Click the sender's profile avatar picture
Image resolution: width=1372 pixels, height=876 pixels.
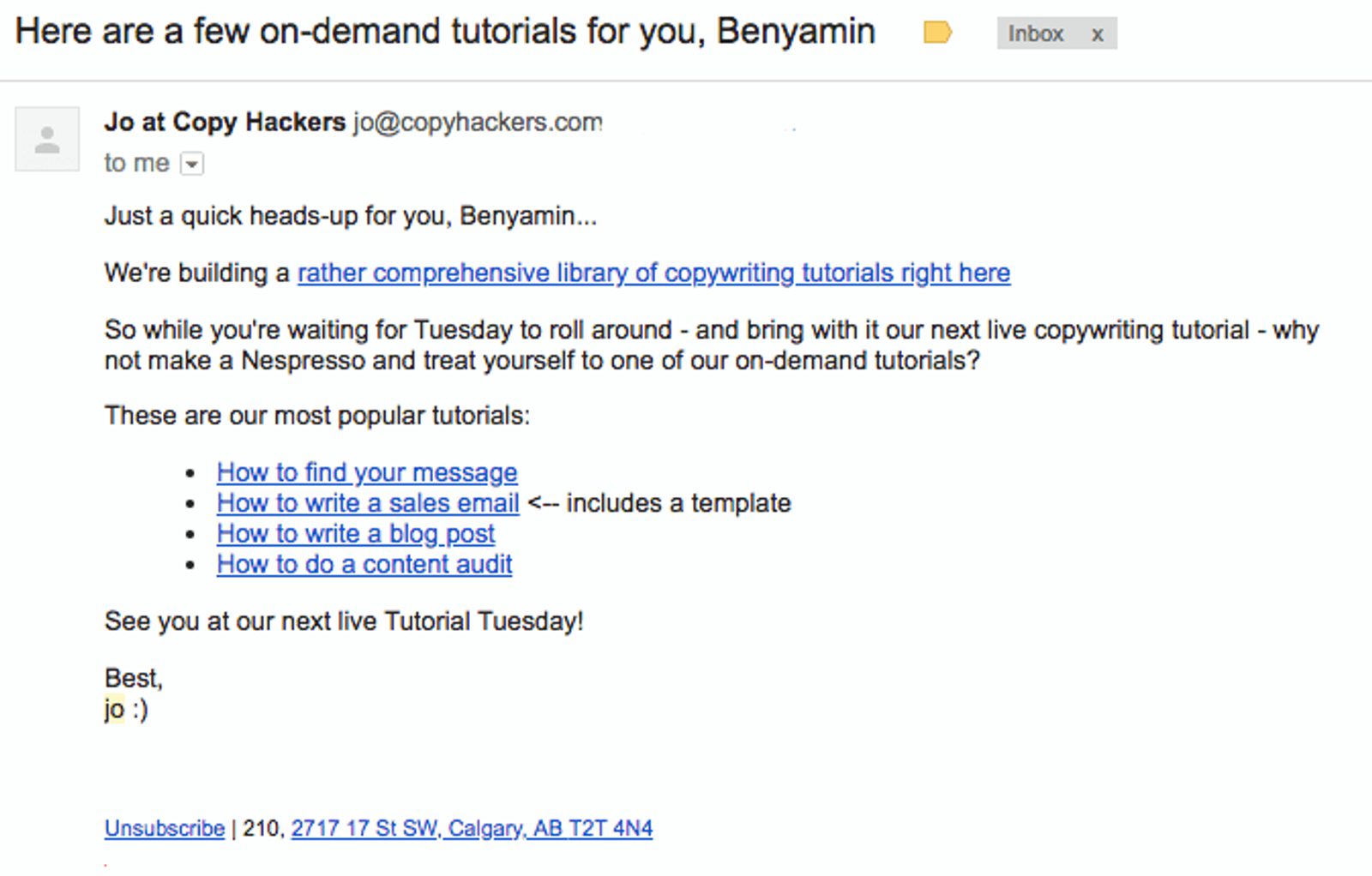pyautogui.click(x=47, y=138)
